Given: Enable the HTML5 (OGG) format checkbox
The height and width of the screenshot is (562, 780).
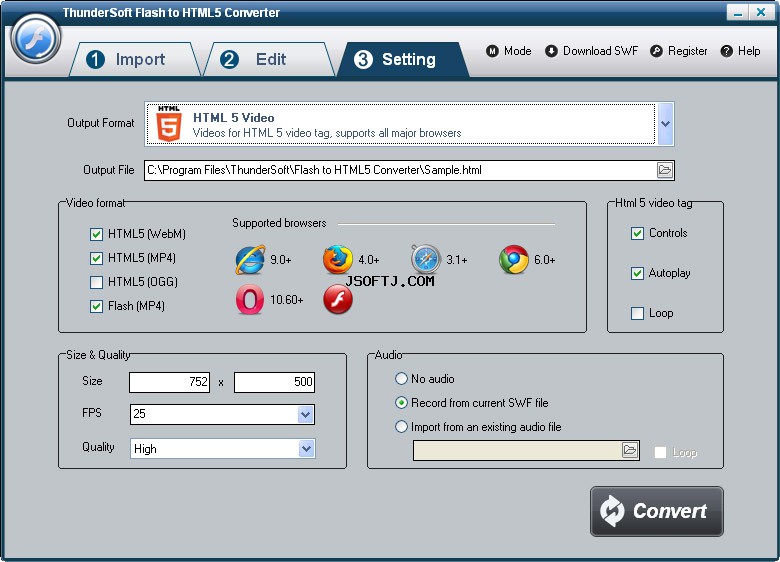Looking at the screenshot, I should [x=97, y=282].
